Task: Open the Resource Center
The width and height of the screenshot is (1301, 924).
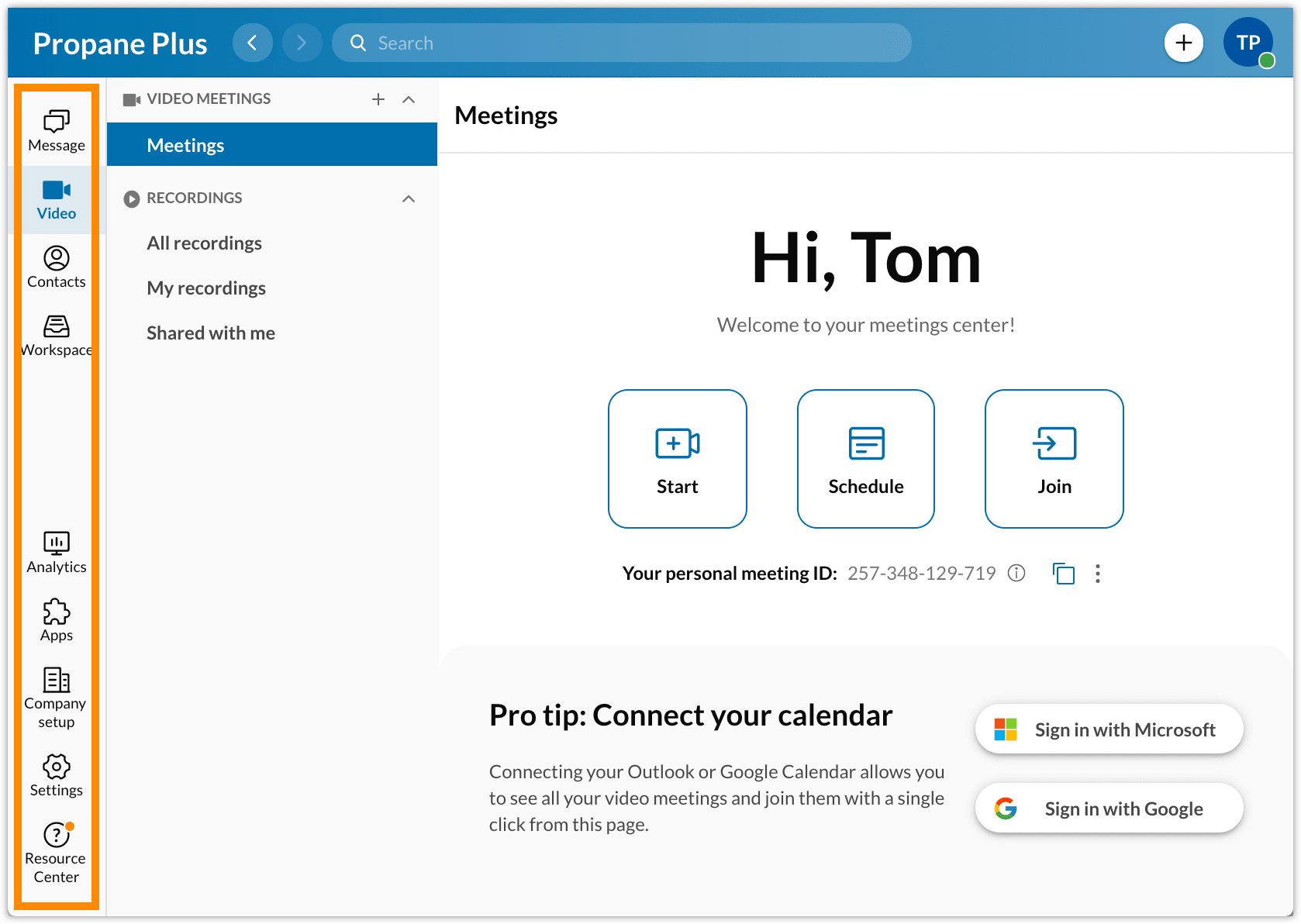Action: pyautogui.click(x=56, y=850)
